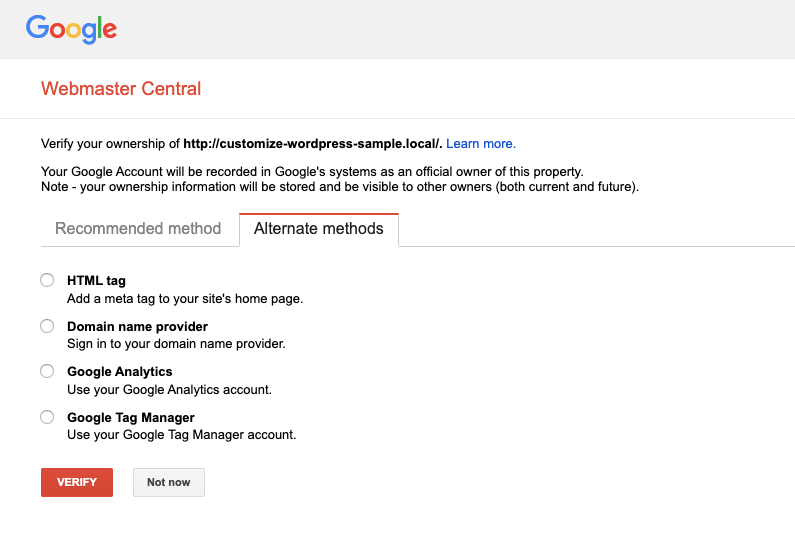Click the Google logo

(x=71, y=29)
